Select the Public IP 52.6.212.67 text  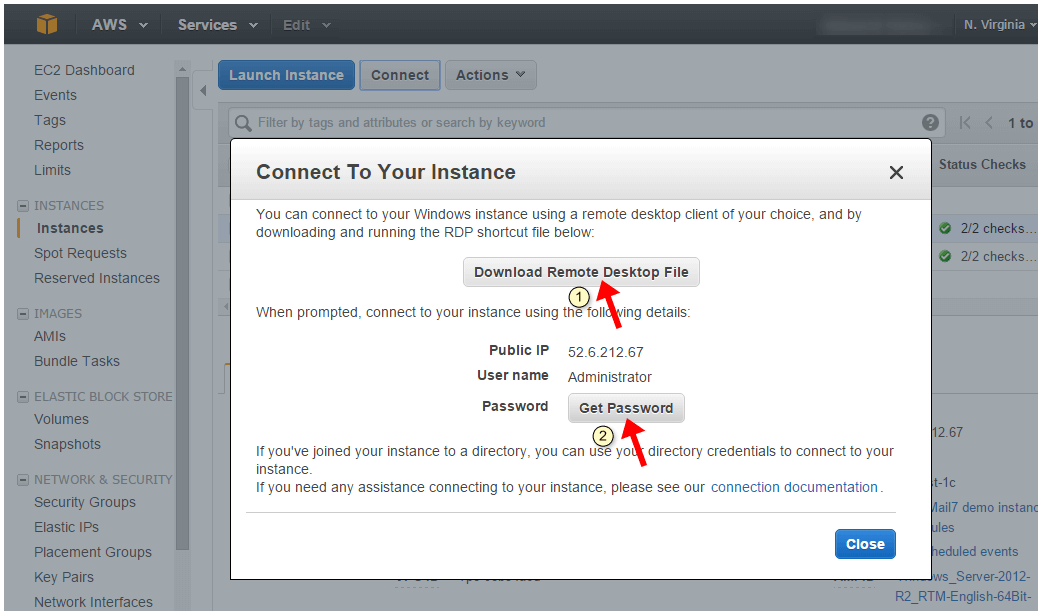[x=605, y=352]
